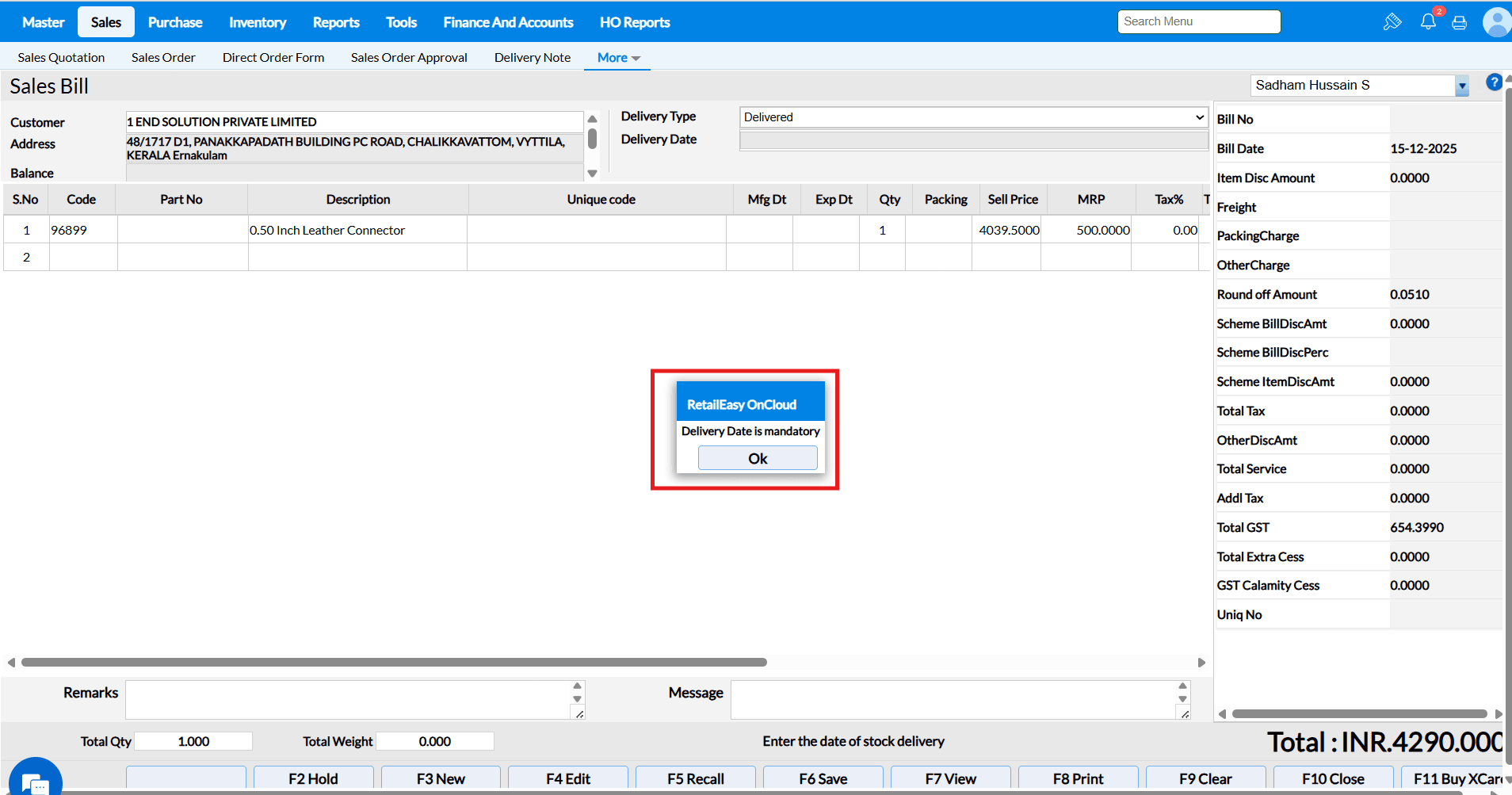The height and width of the screenshot is (795, 1512).
Task: Open the Sadham Hussain S salesperson dropdown
Action: [1461, 86]
